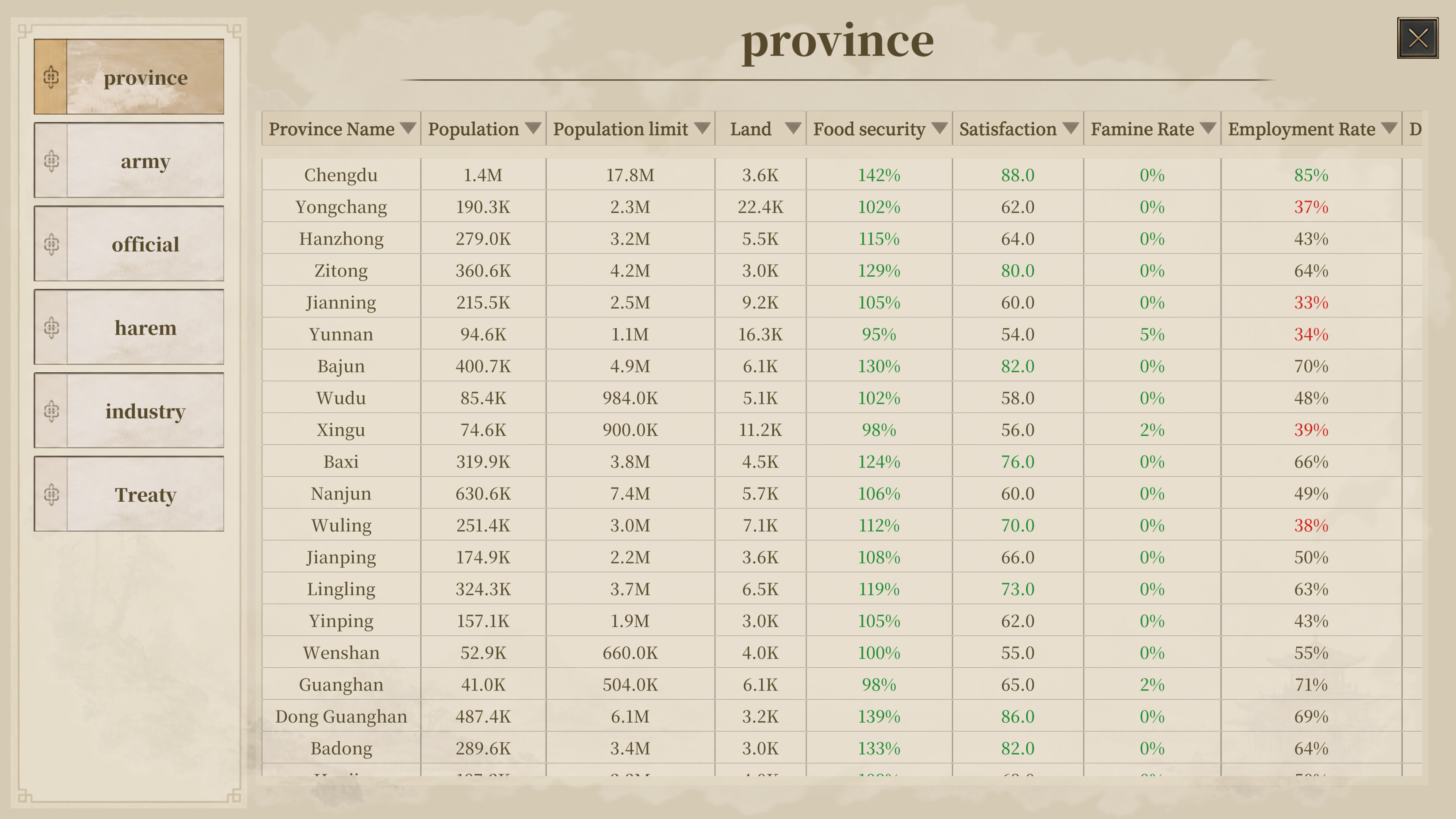Viewport: 1456px width, 819px height.
Task: Click the knot icon beside Treaty tab
Action: (x=51, y=494)
